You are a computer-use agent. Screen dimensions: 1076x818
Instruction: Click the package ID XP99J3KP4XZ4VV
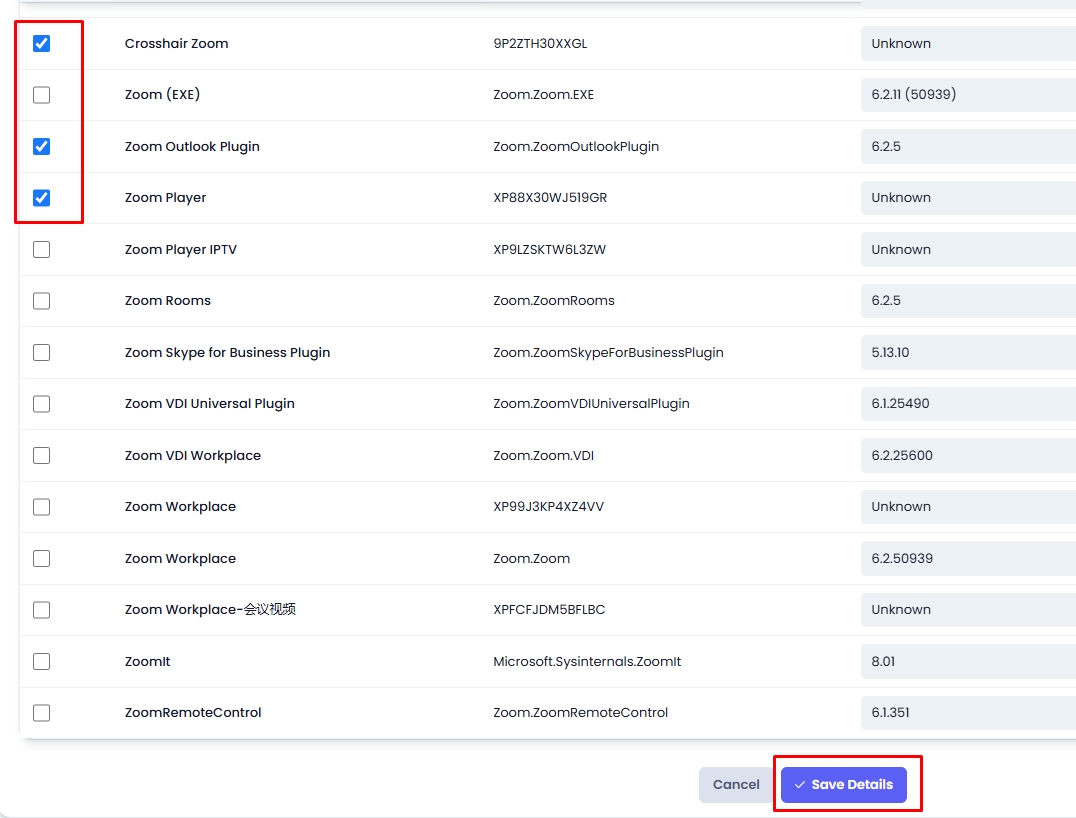pos(548,506)
